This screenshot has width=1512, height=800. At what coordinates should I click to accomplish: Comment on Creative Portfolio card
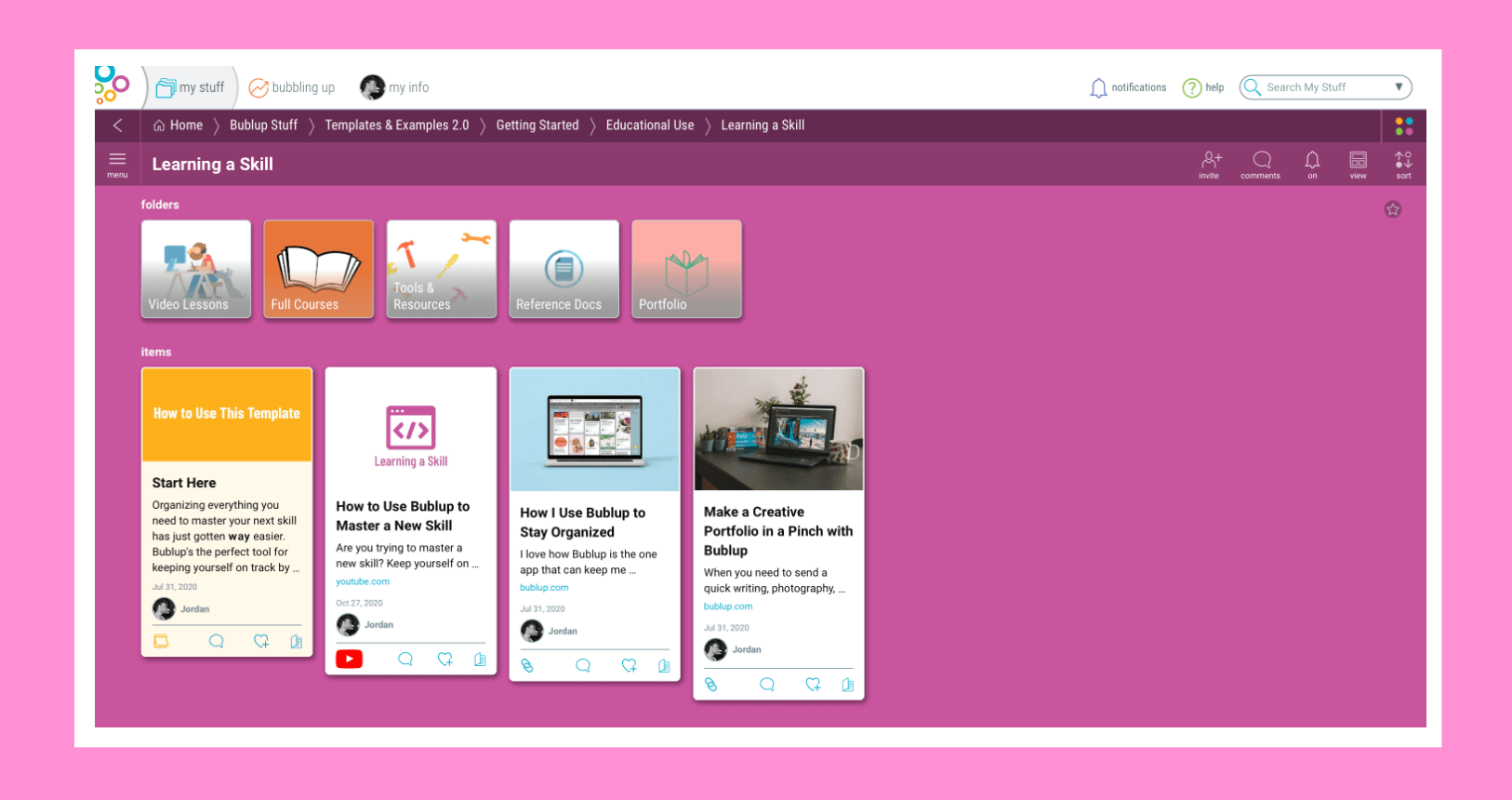pos(767,684)
